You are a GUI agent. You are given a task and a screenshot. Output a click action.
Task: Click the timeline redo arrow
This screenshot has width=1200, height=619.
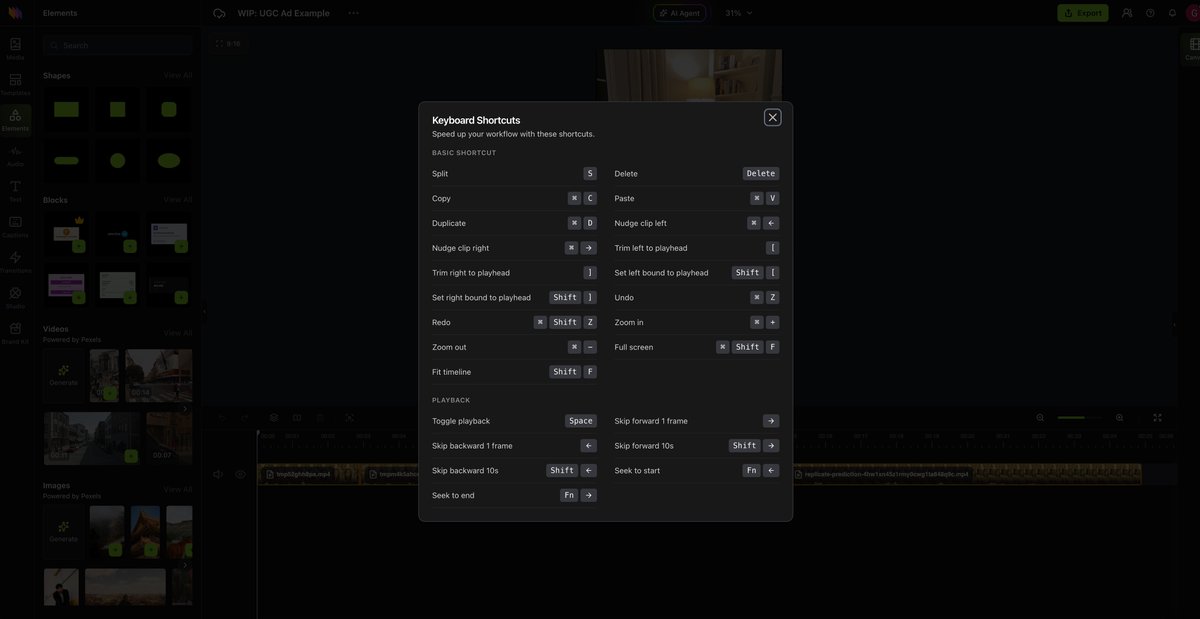point(244,417)
